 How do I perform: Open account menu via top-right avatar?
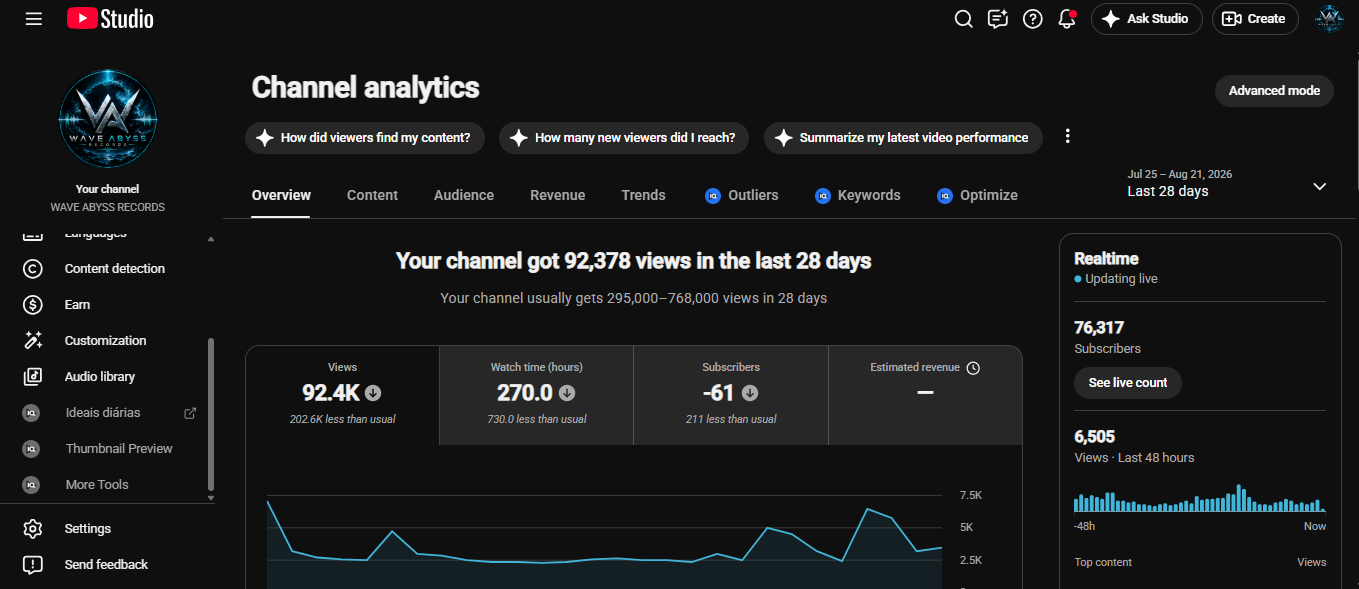click(1329, 19)
